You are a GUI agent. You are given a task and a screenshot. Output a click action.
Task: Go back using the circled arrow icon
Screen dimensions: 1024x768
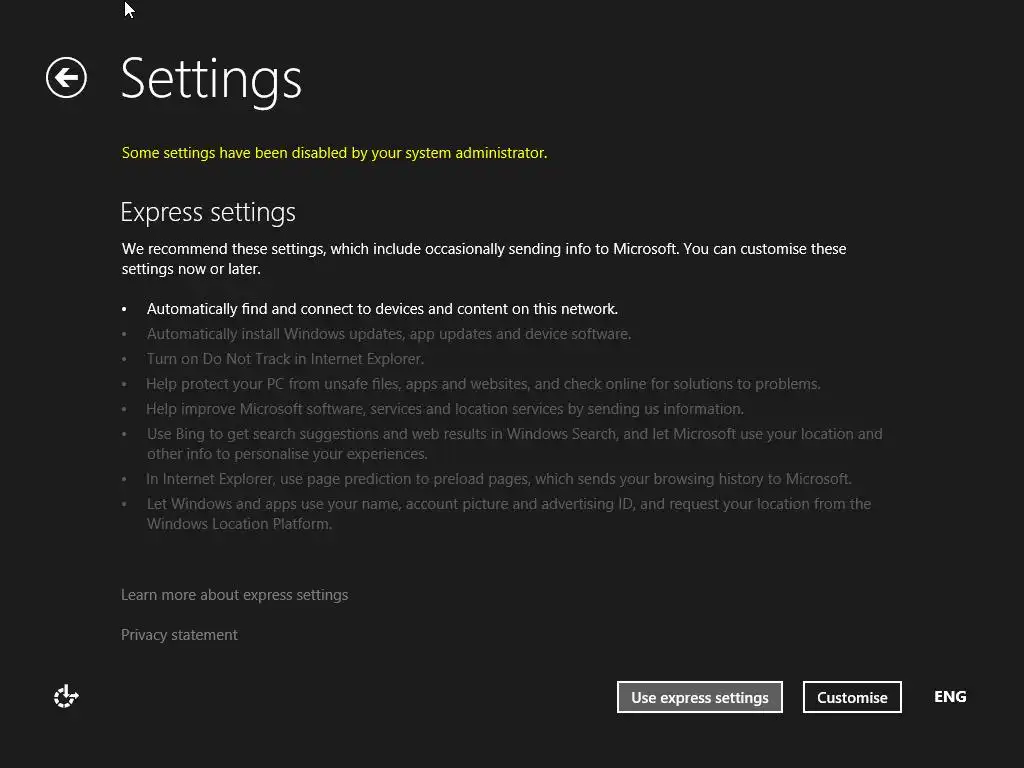tap(66, 78)
